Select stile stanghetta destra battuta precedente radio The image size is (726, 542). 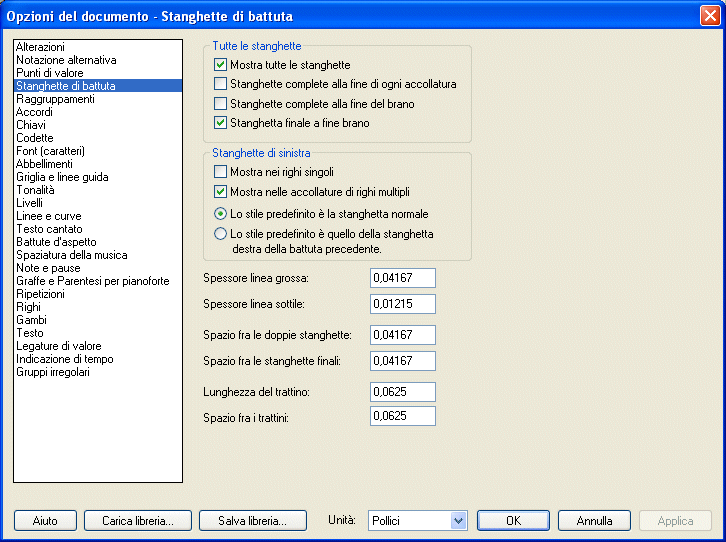pyautogui.click(x=220, y=234)
